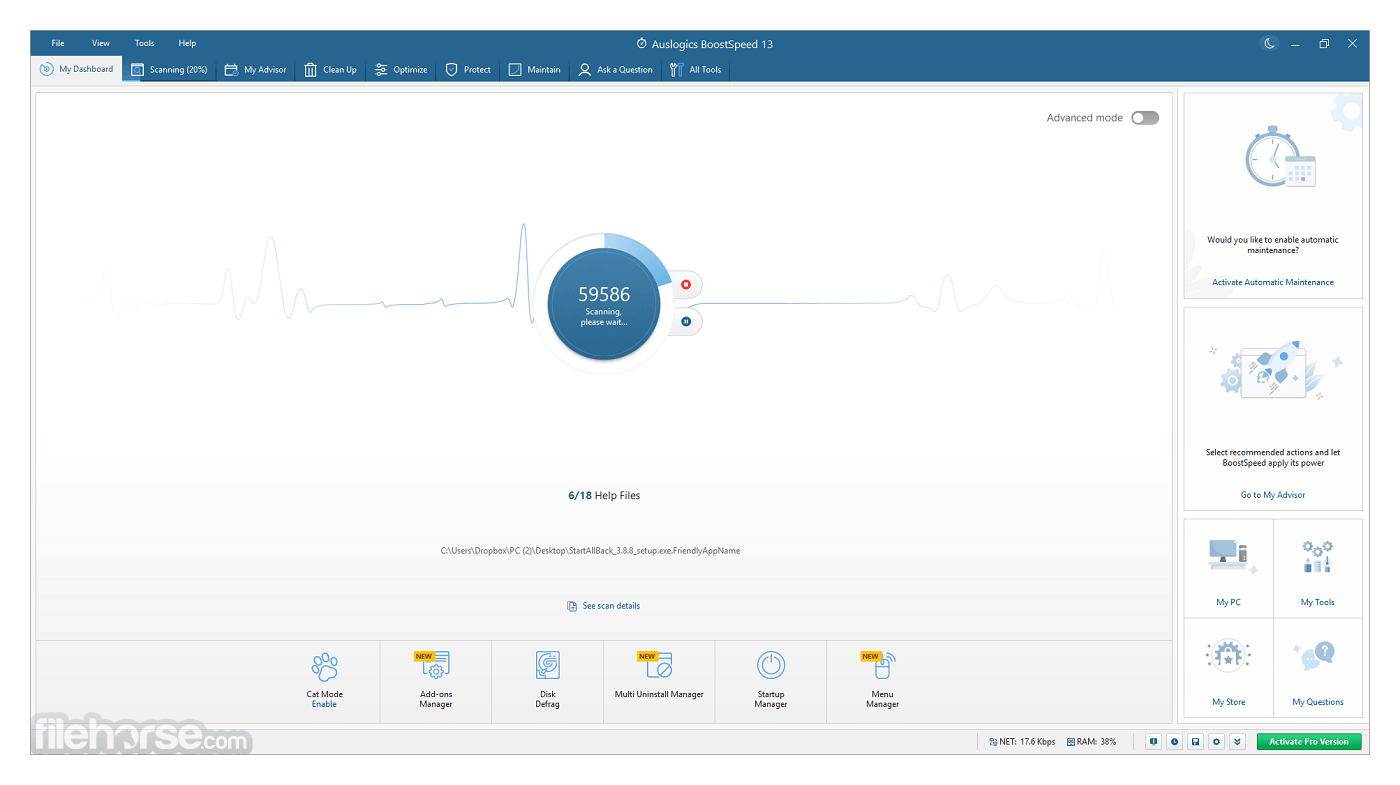Click Activate Automatic Maintenance link
The height and width of the screenshot is (785, 1400).
coord(1273,282)
